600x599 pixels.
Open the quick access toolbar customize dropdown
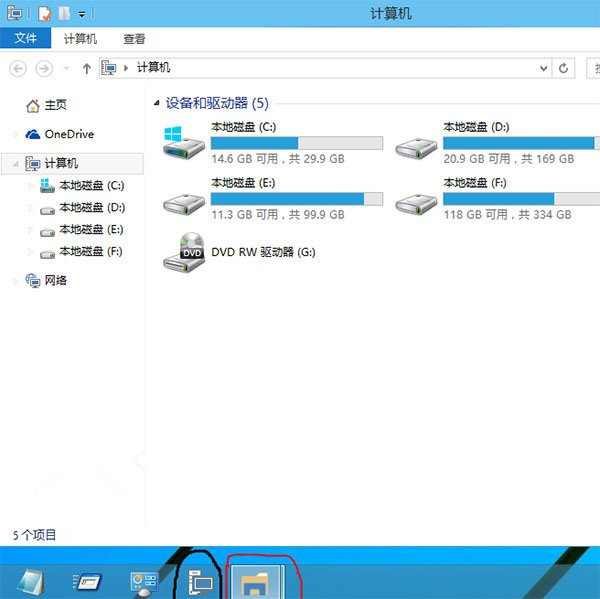81,15
